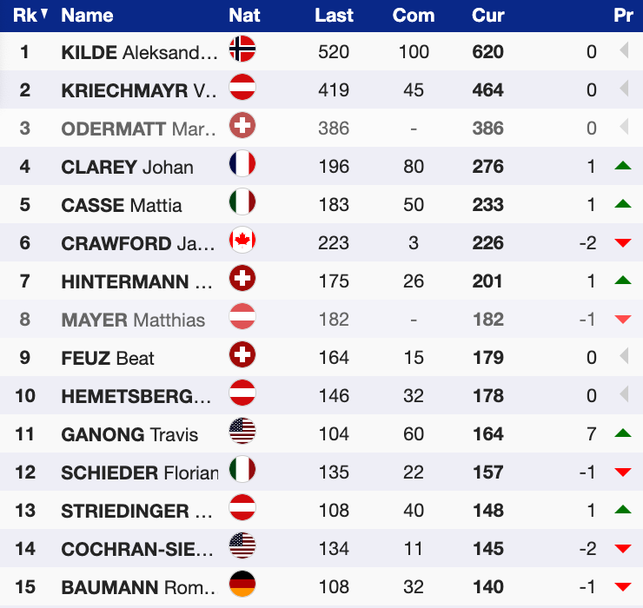Click Austria flag in Kriechmayr row
Image resolution: width=643 pixels, height=608 pixels.
[242, 89]
